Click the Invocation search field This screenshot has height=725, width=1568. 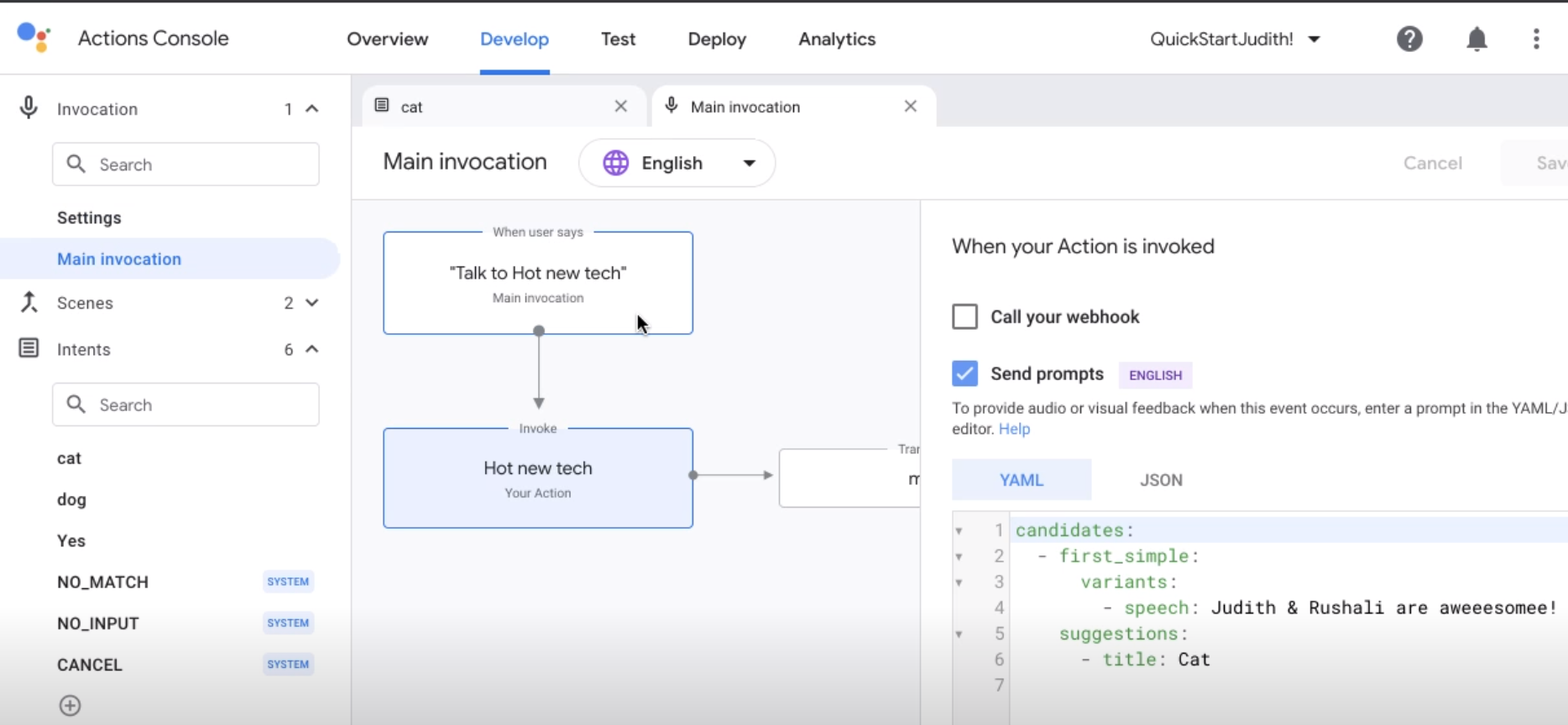click(x=186, y=164)
